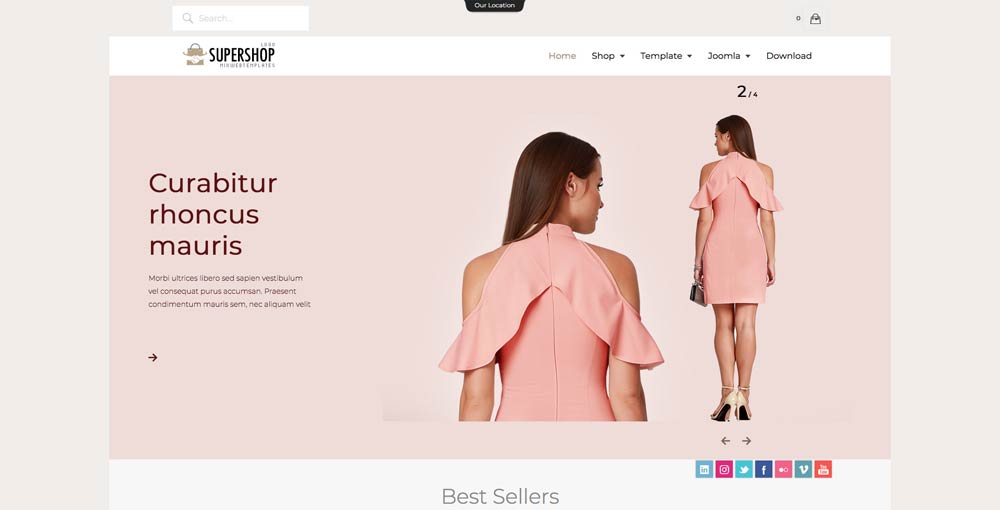Click the Vimeo social icon
Screen dimensions: 1000x510
[x=803, y=470]
